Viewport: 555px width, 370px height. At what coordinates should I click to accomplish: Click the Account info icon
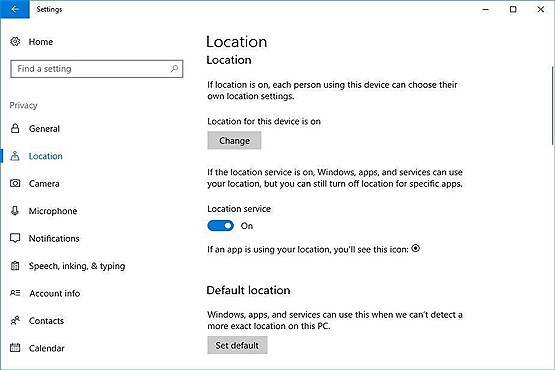click(15, 293)
